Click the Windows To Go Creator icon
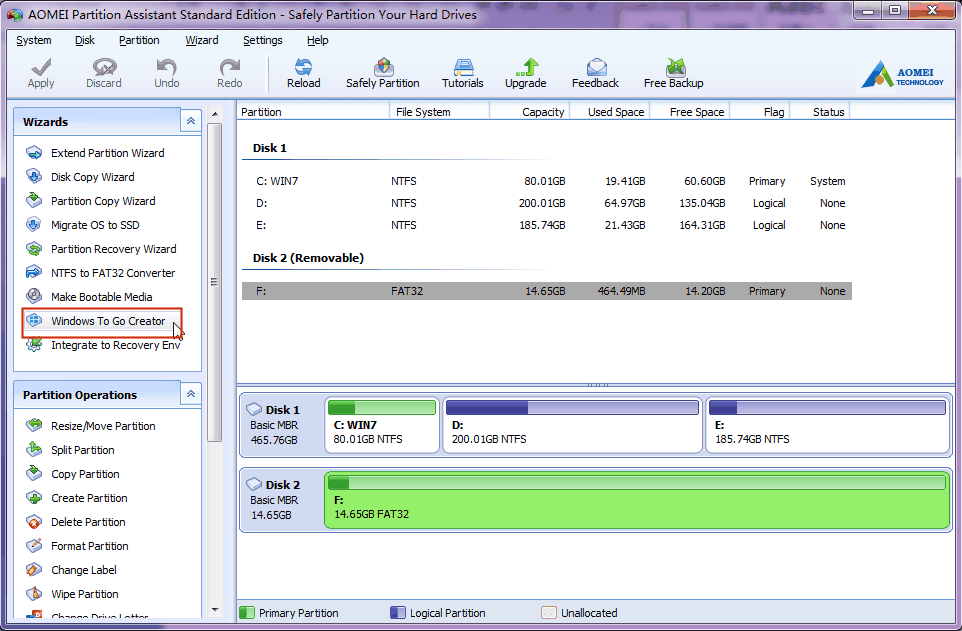Image resolution: width=962 pixels, height=631 pixels. pos(34,320)
